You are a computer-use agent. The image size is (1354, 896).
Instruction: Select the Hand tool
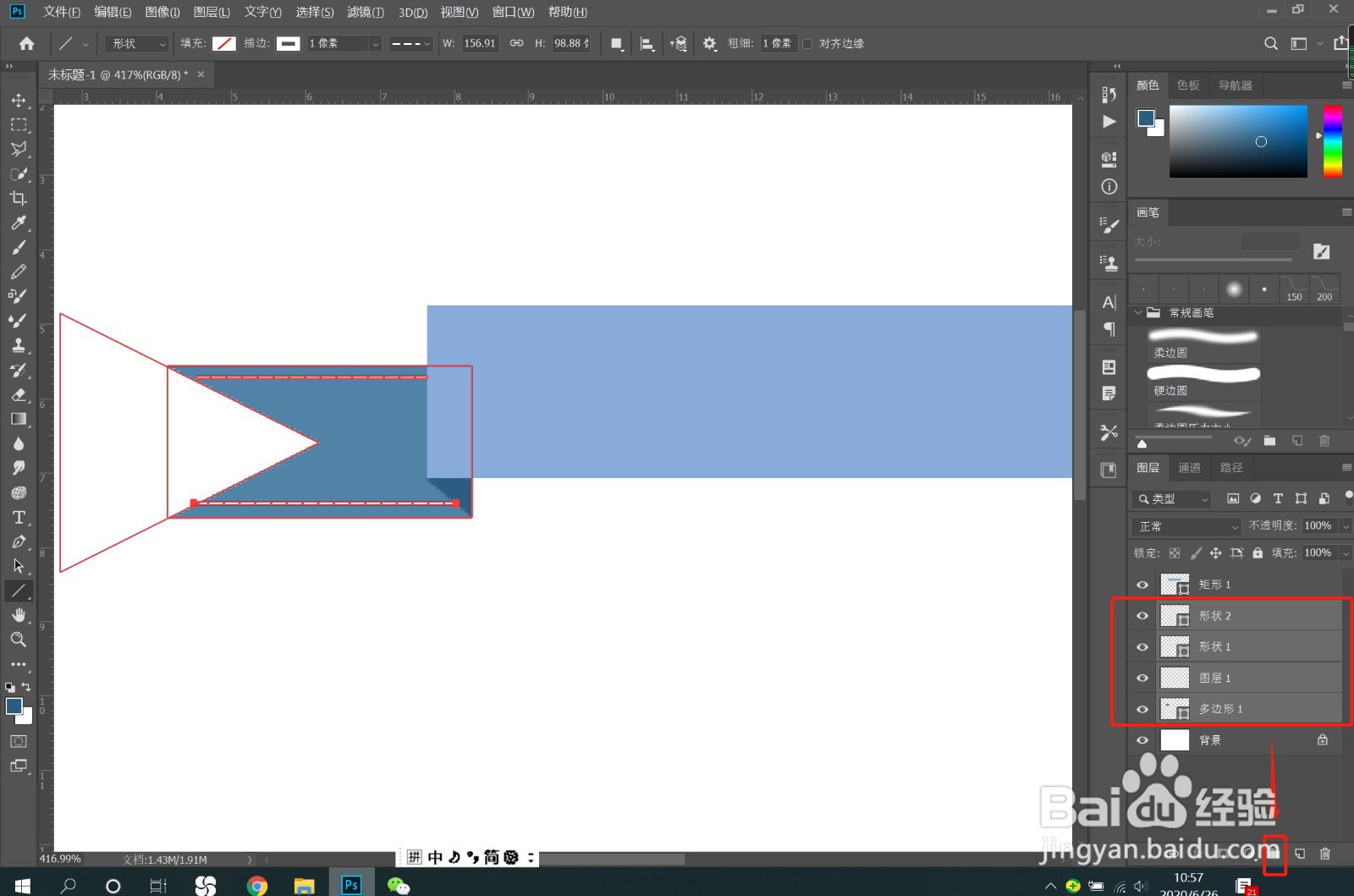coord(18,615)
